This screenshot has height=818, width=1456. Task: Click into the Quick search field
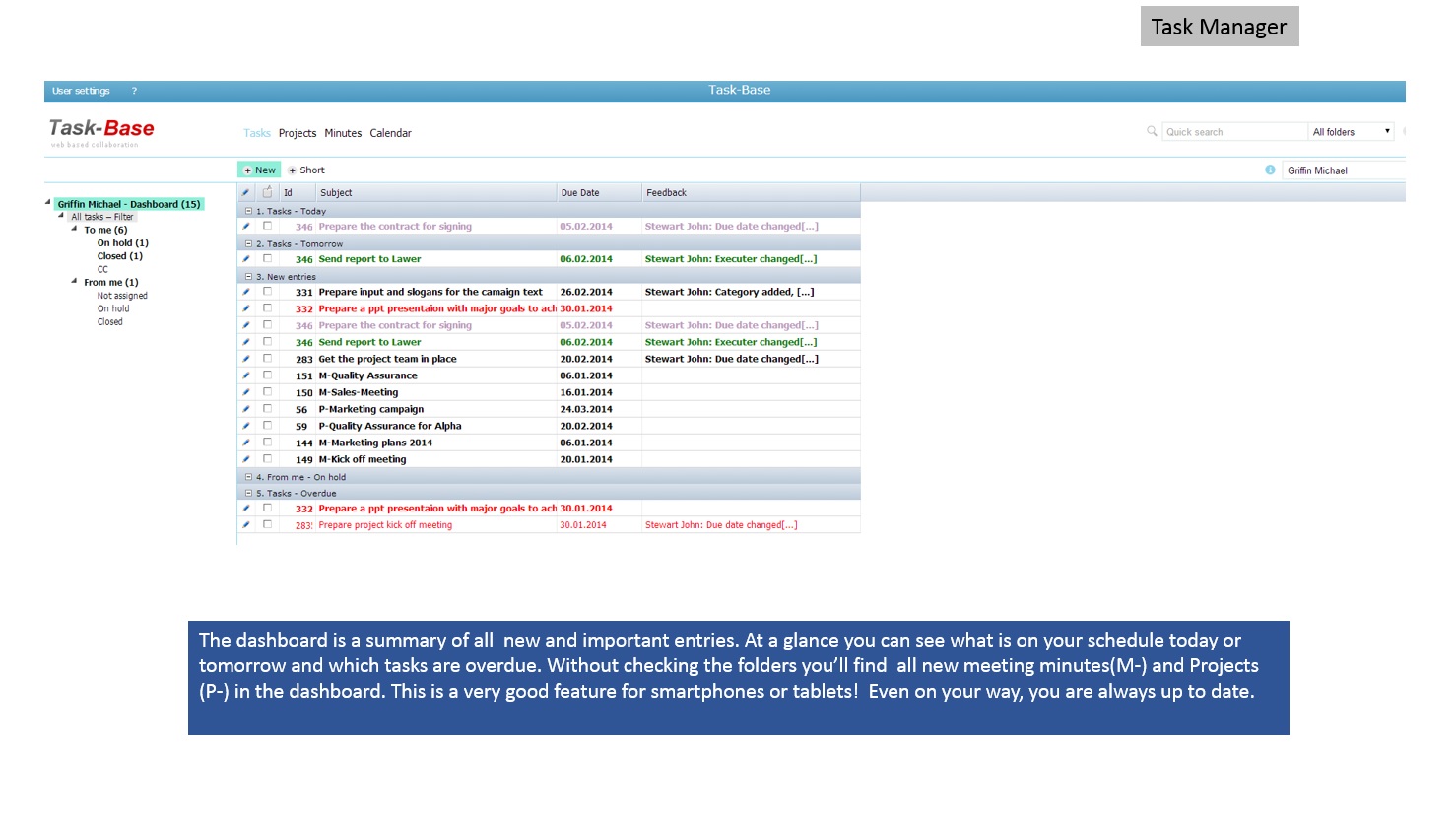tap(1234, 132)
